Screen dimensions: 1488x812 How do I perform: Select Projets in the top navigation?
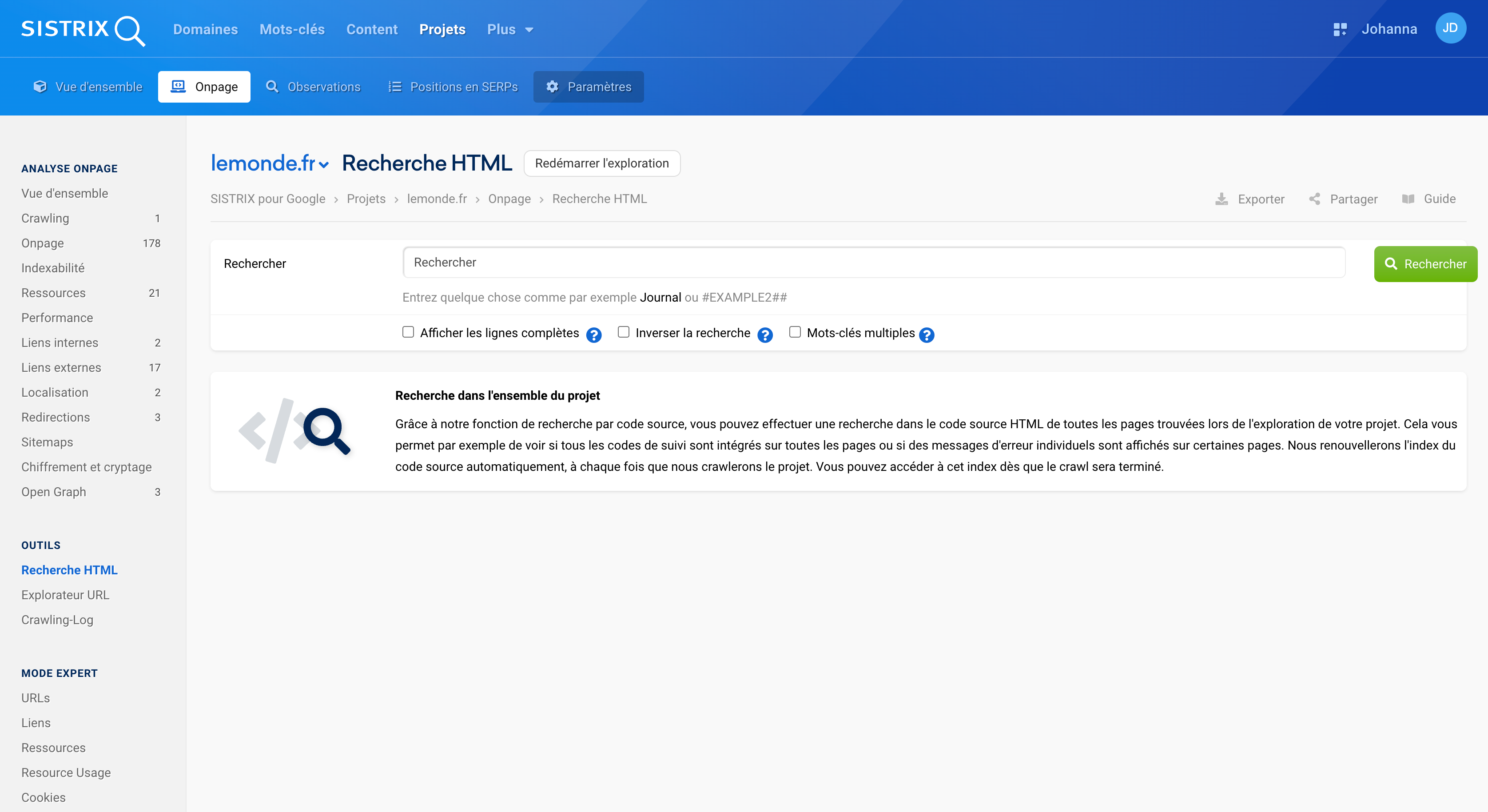click(x=442, y=29)
